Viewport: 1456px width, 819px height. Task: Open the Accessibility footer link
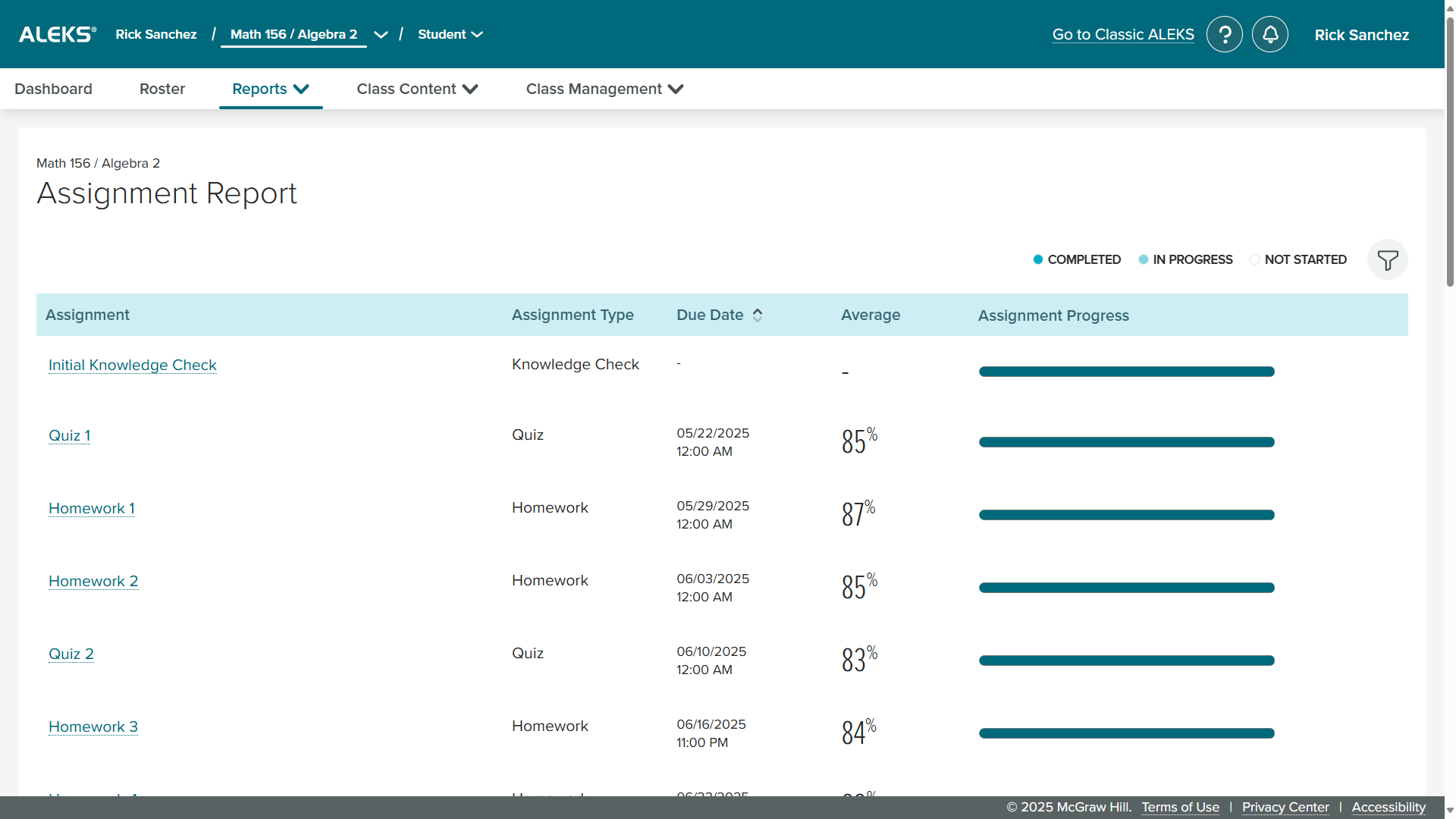tap(1389, 807)
